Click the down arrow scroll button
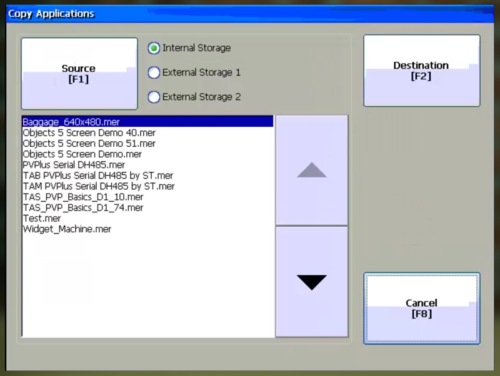The image size is (500, 376). [312, 282]
